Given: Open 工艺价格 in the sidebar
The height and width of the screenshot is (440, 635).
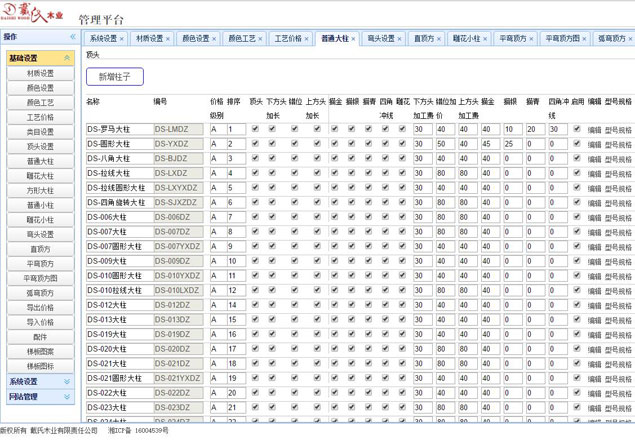Looking at the screenshot, I should [40, 117].
